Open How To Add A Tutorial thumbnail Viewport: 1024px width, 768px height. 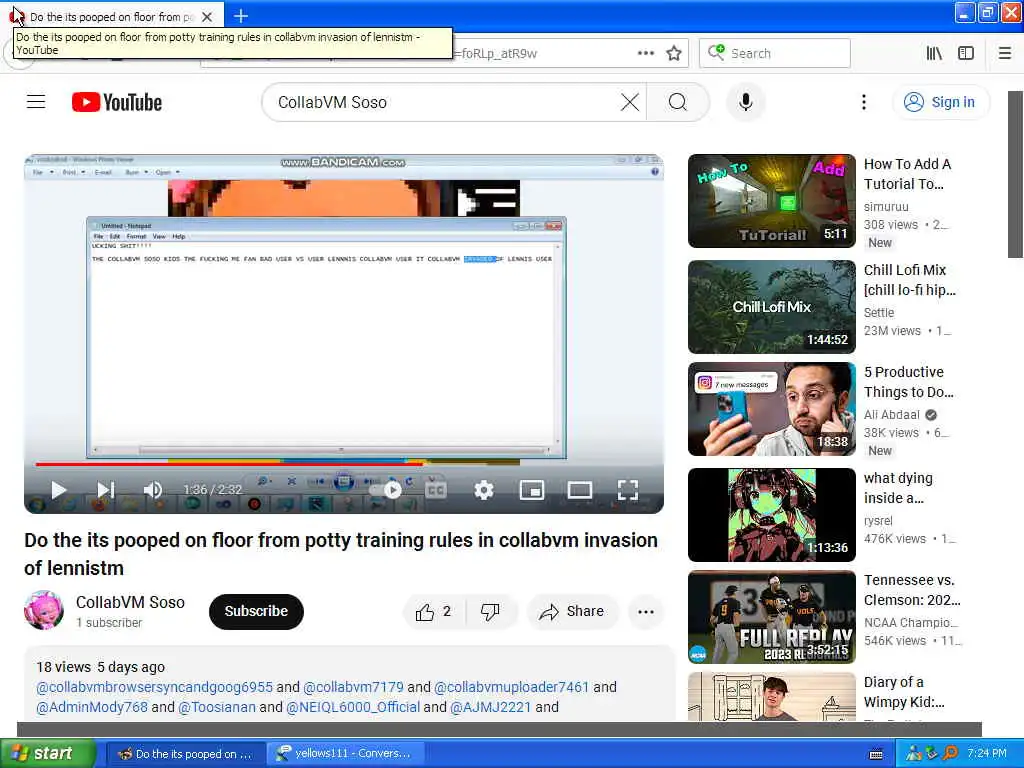[771, 200]
